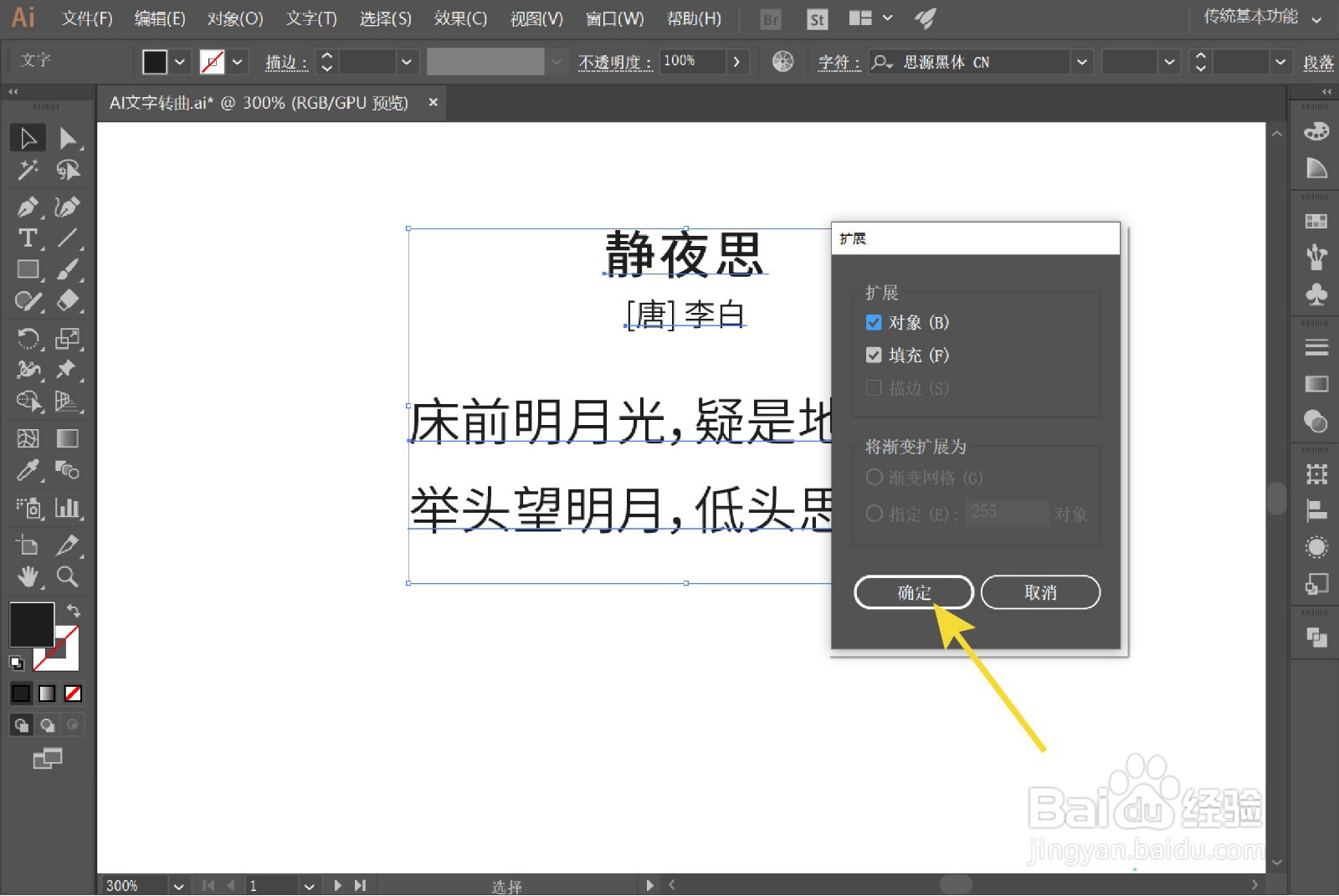Open the font family dropdown showing 思源黑体
The height and width of the screenshot is (896, 1339).
pos(1082,61)
